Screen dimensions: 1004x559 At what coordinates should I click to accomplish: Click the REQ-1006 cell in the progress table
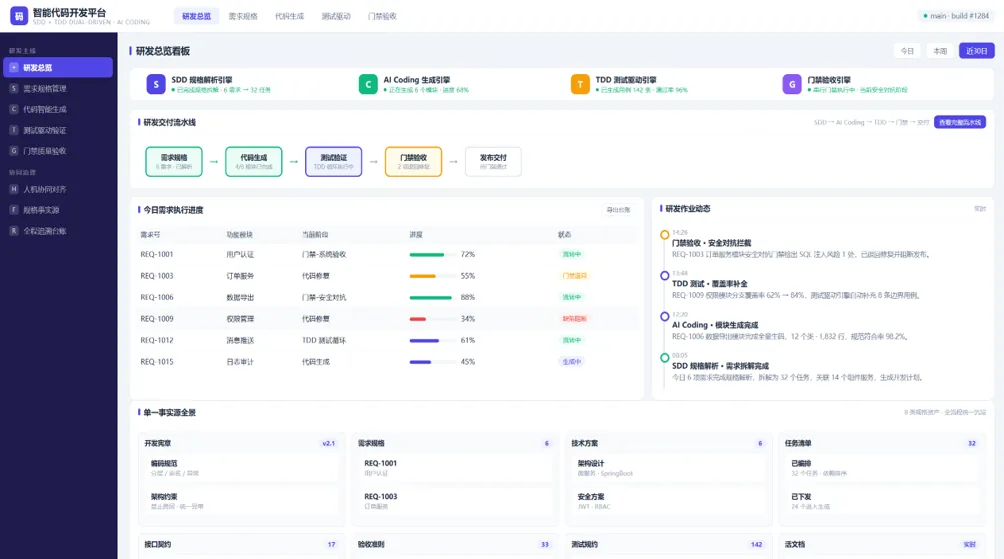[157, 297]
